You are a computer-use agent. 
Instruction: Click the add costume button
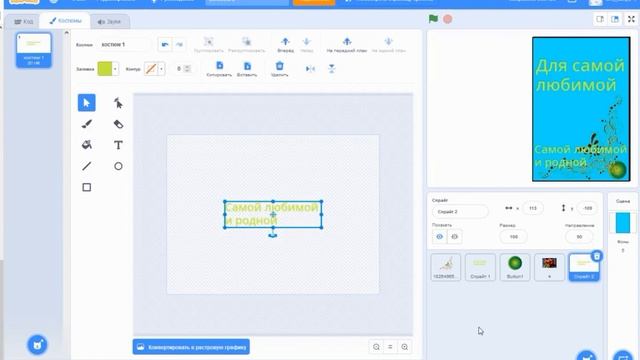pyautogui.click(x=37, y=345)
